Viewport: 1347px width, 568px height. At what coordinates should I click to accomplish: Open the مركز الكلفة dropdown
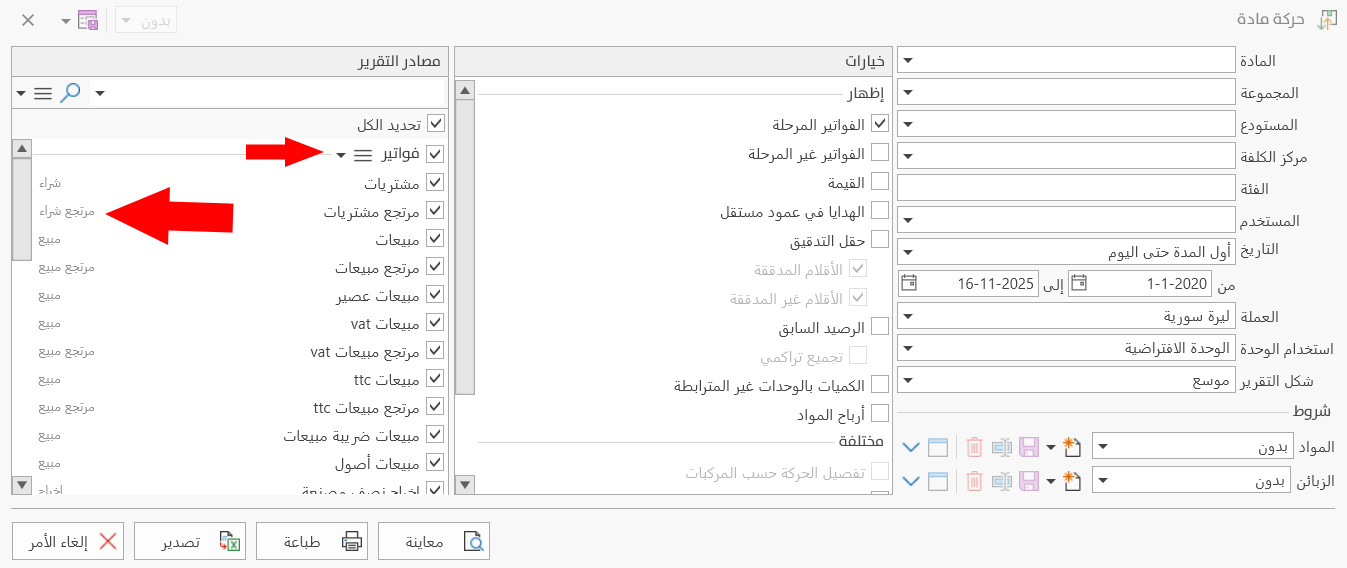(x=907, y=156)
